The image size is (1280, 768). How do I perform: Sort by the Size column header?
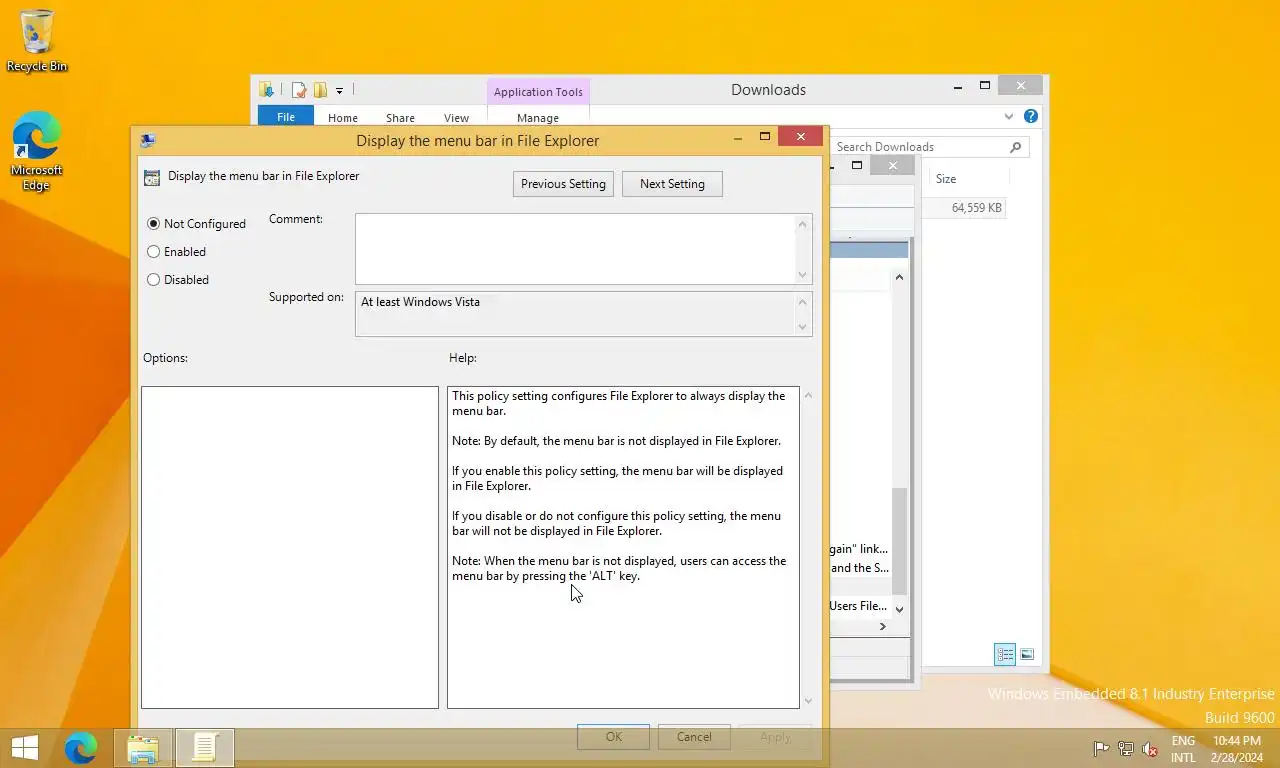click(946, 179)
